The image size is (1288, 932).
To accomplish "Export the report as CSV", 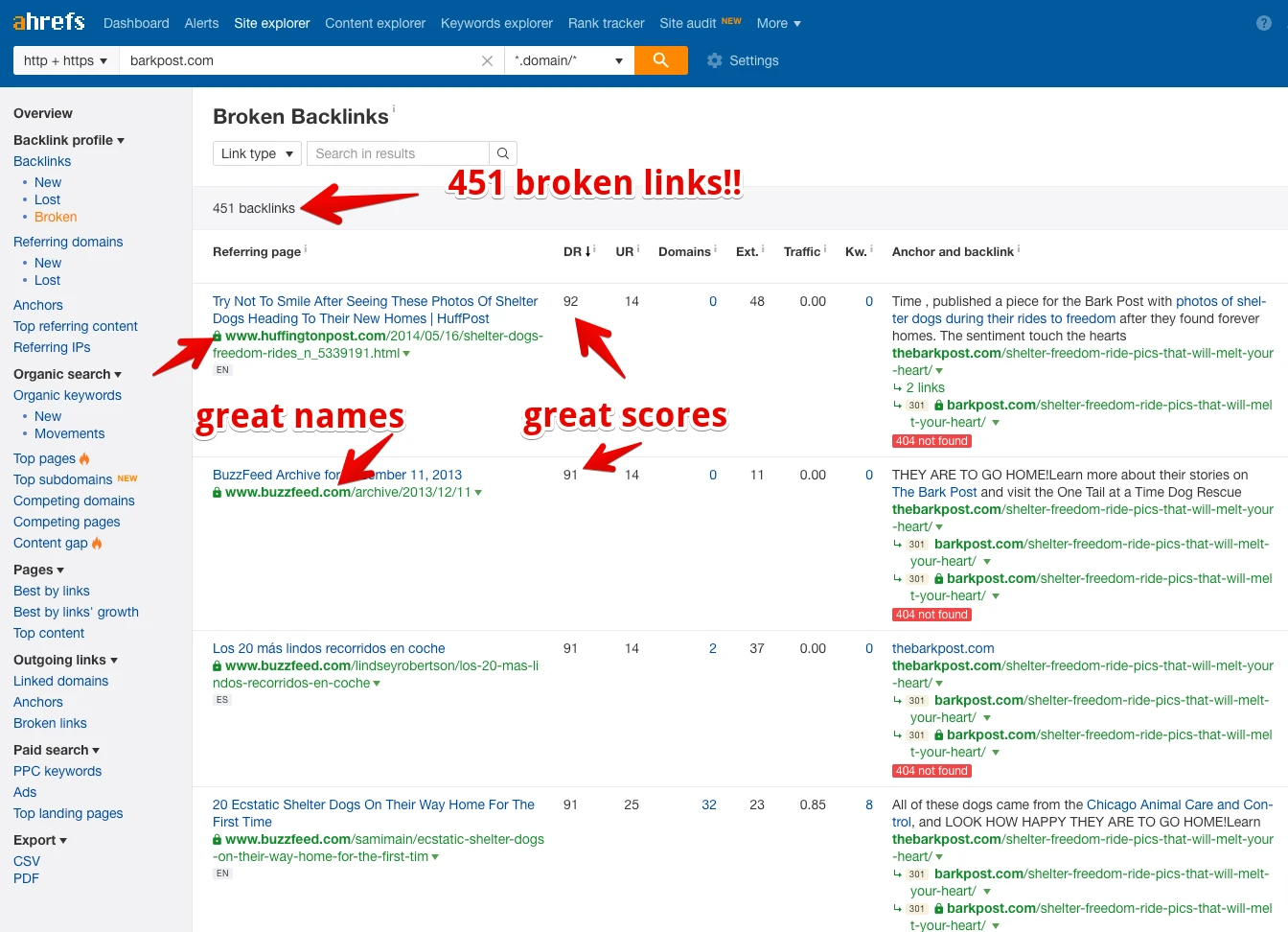I will click(x=26, y=861).
